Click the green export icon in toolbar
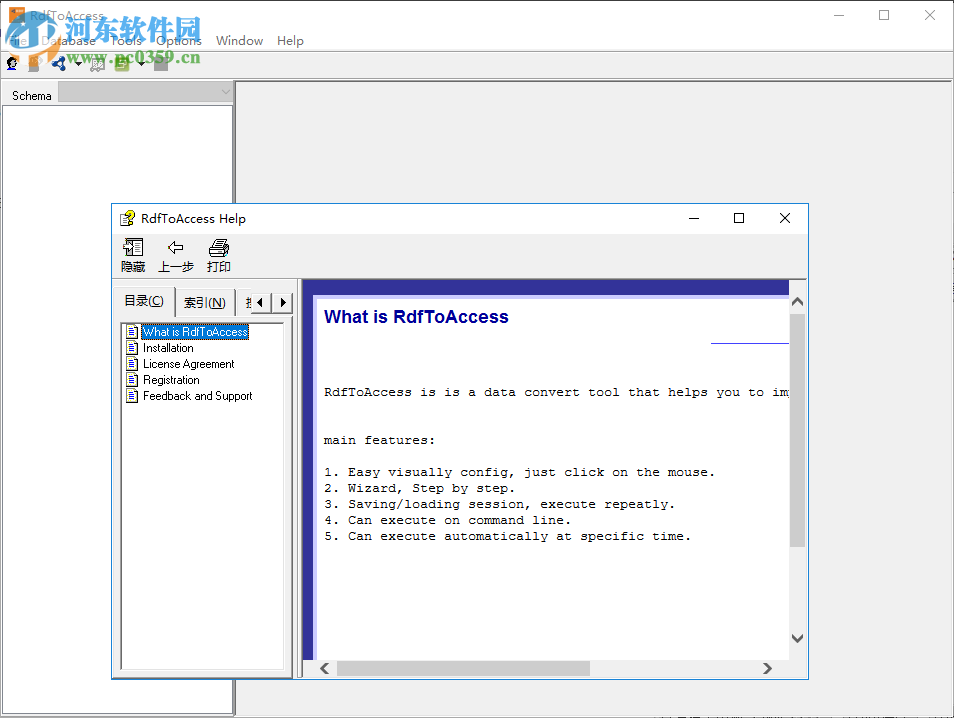 point(122,63)
